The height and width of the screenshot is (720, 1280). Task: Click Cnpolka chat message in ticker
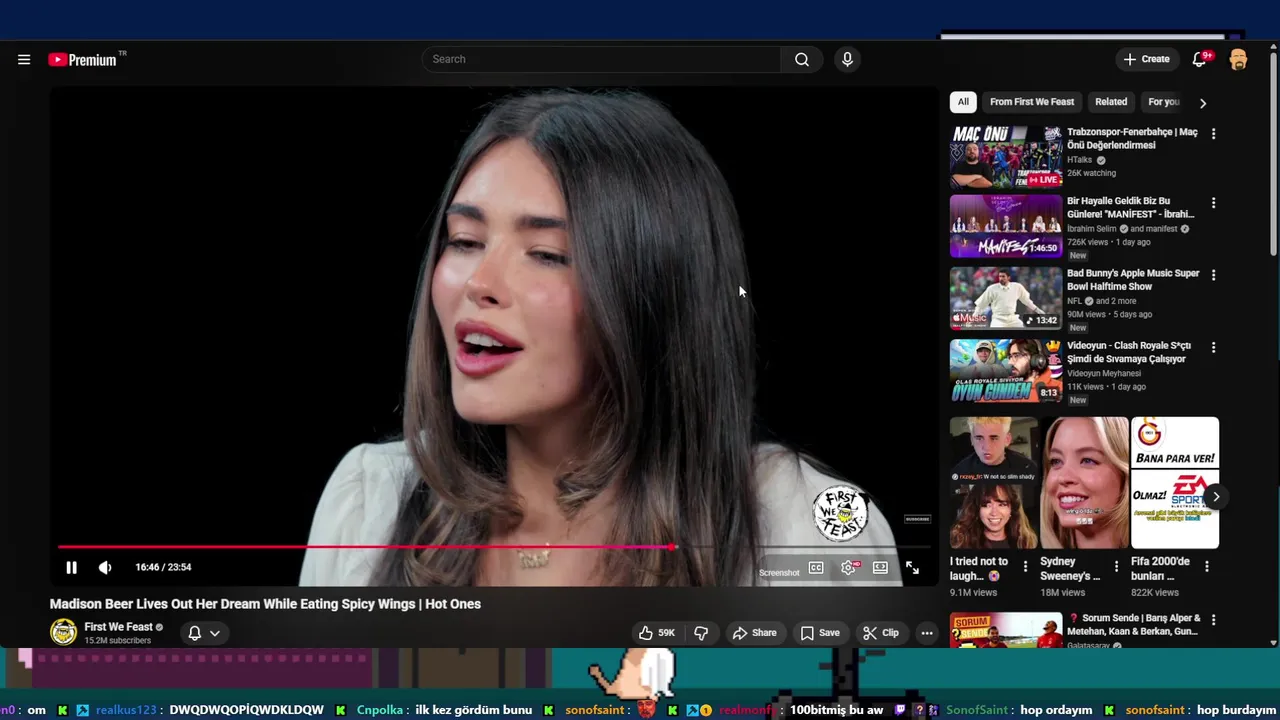444,710
